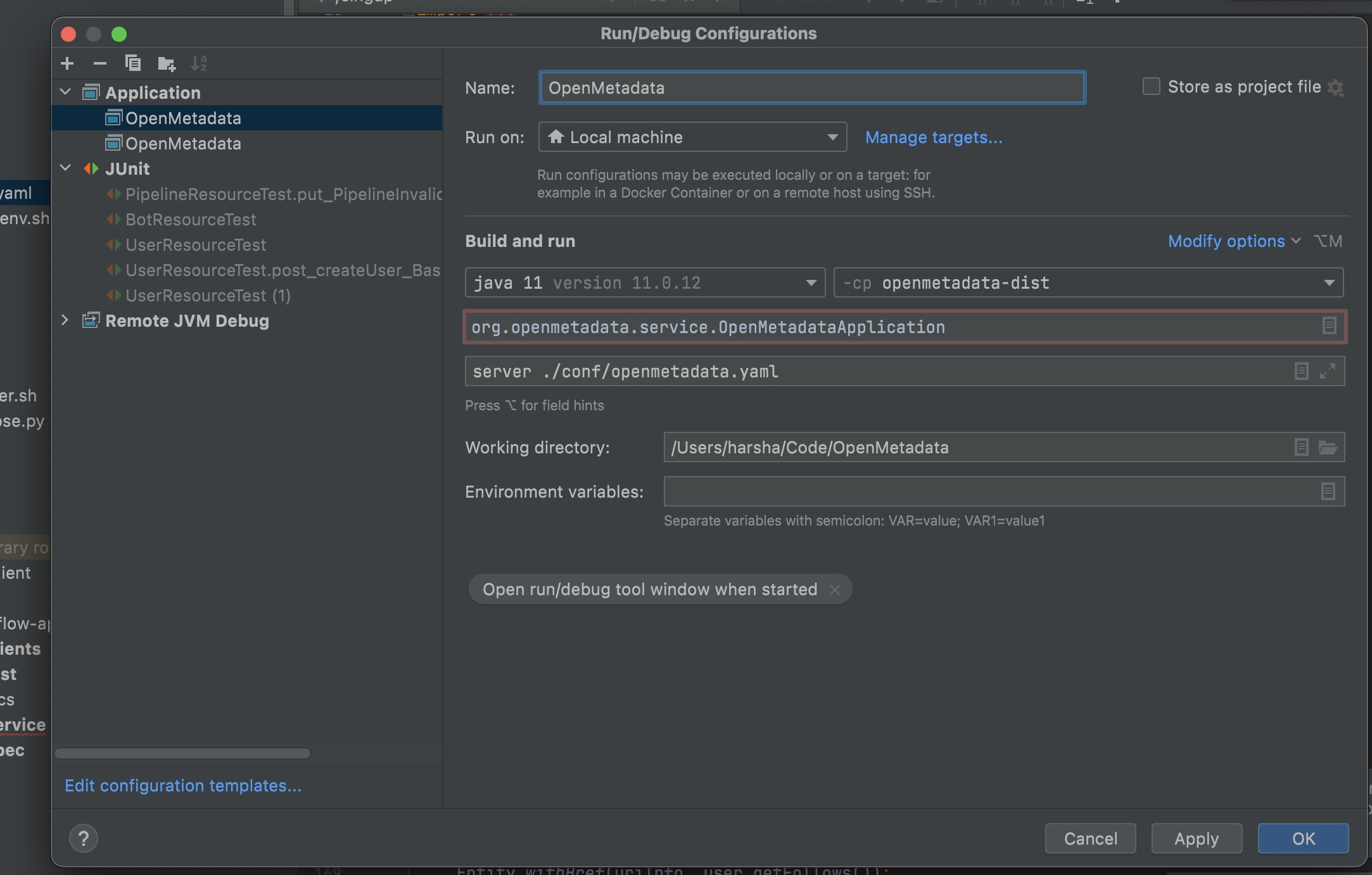This screenshot has height=875, width=1372.
Task: Open the Local machine run target dropdown
Action: tap(830, 137)
